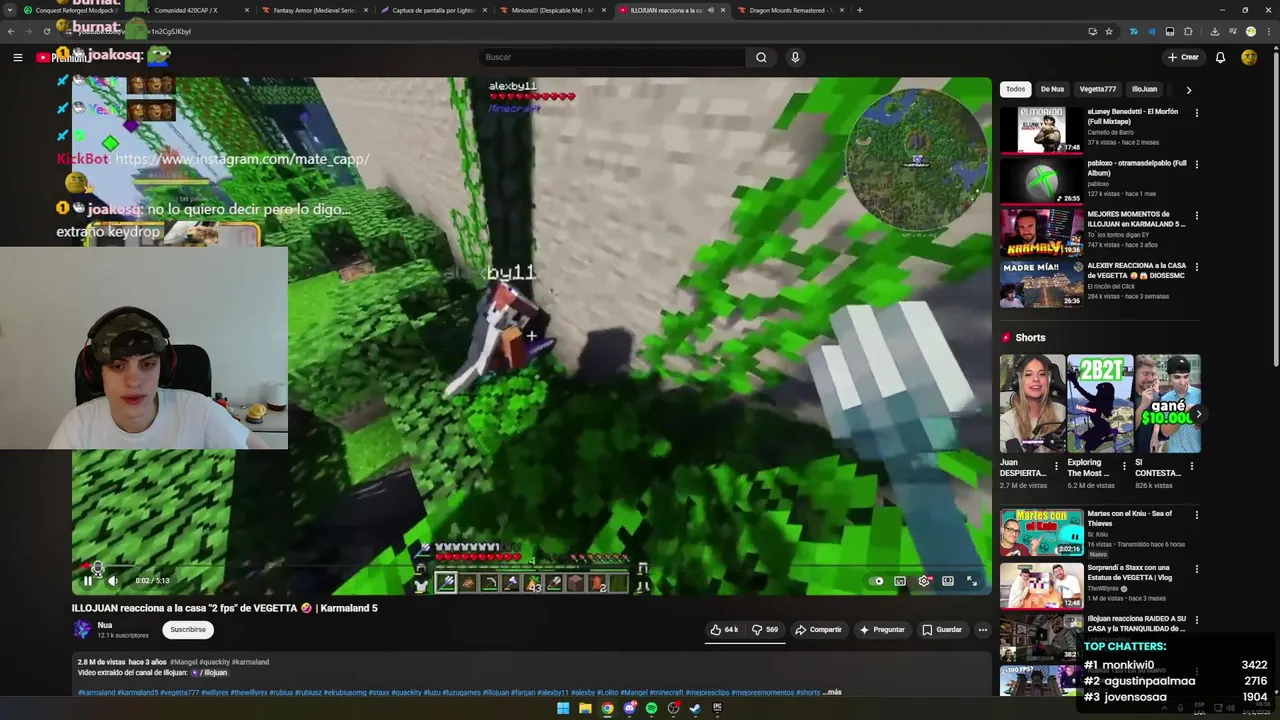Pause the video
This screenshot has width=1280, height=720.
coord(88,581)
